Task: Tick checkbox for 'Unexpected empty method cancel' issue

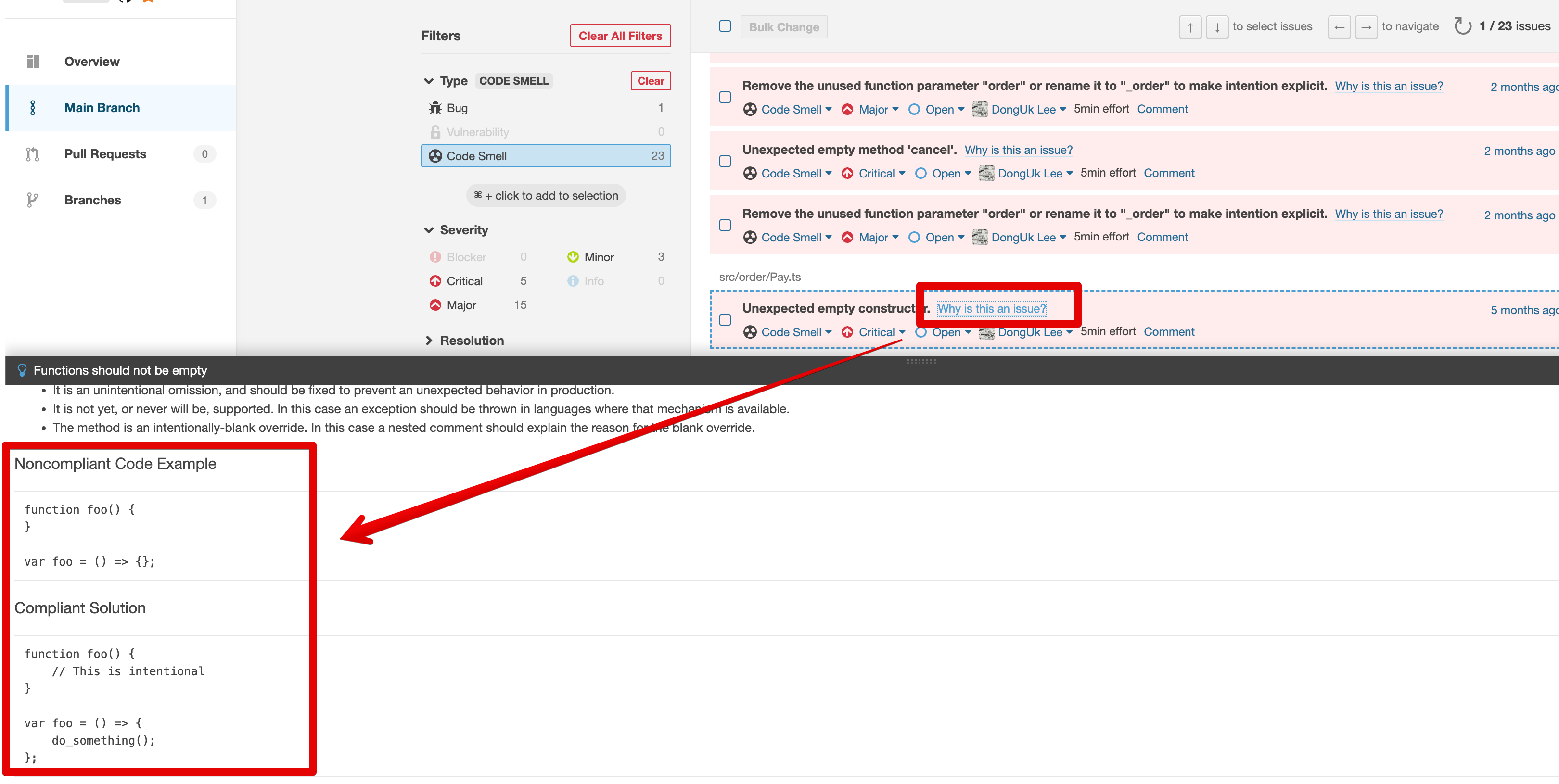Action: 725,162
